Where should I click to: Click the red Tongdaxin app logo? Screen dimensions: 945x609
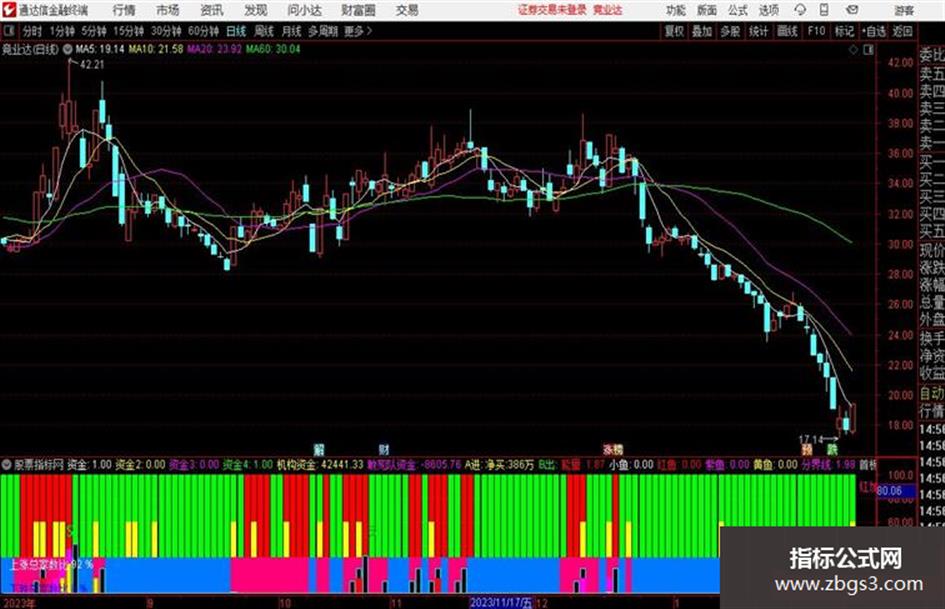click(8, 10)
